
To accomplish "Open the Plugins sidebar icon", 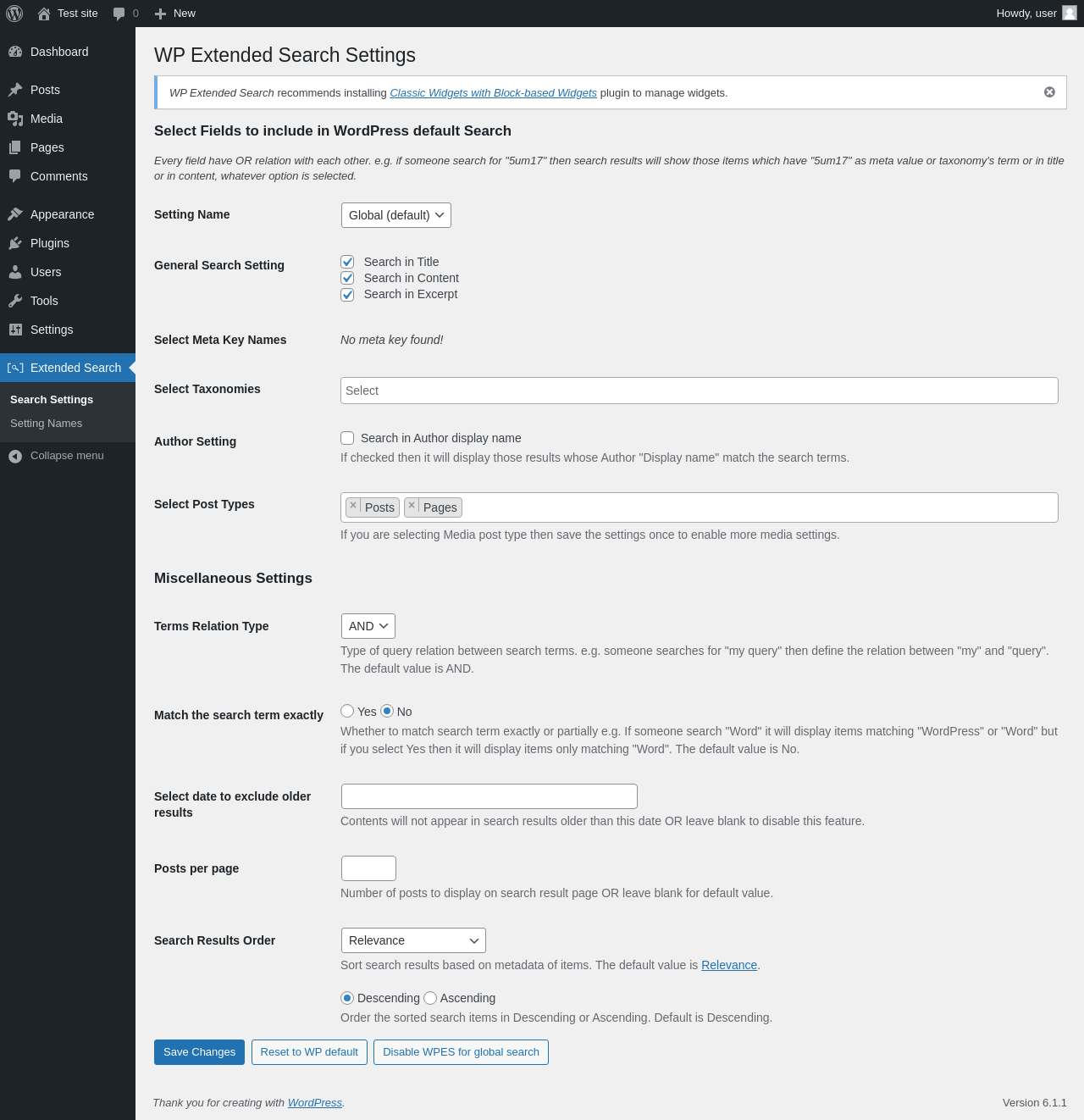I will coord(15,243).
